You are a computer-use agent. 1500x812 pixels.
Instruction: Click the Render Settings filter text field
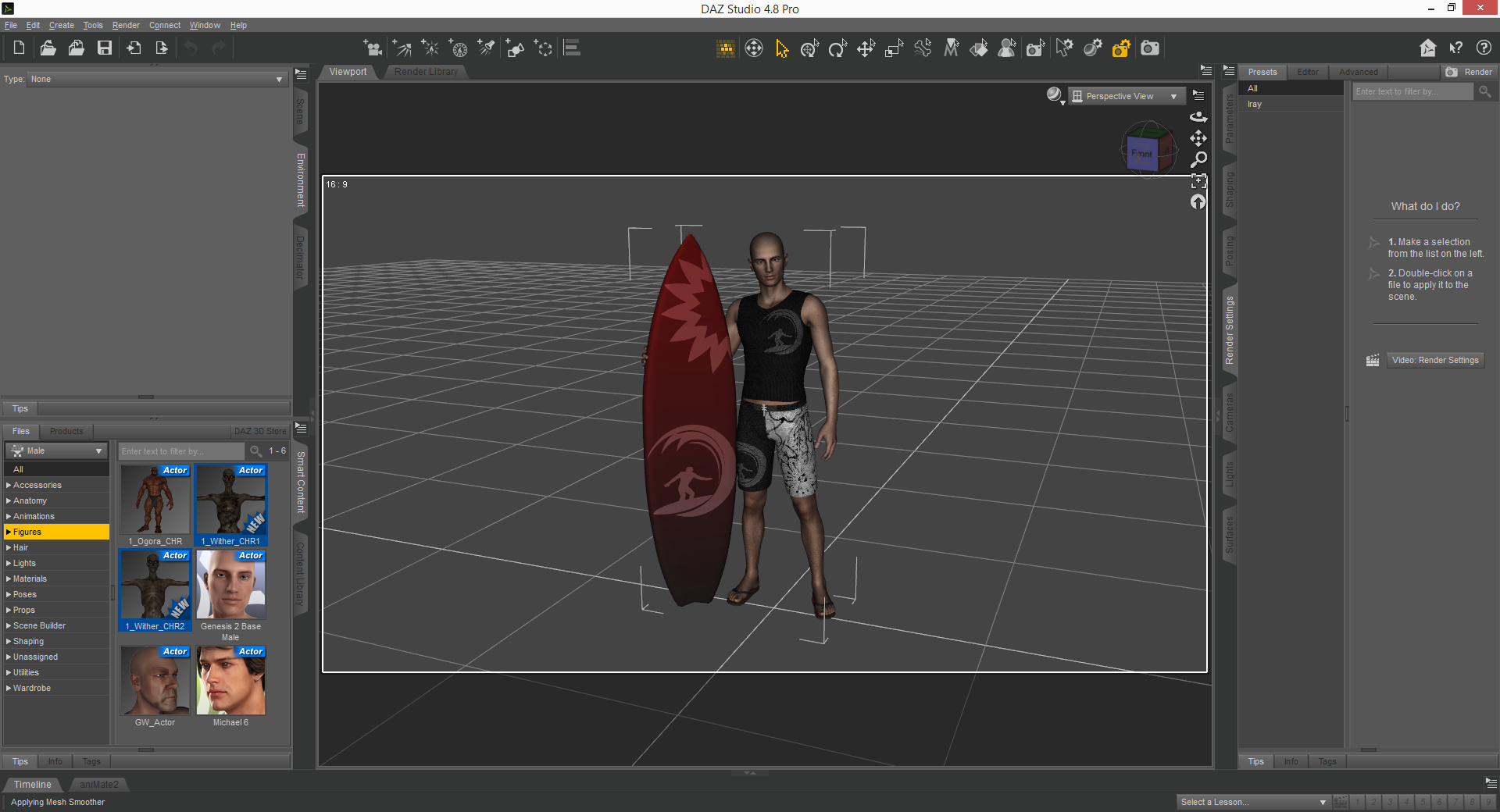coord(1412,91)
